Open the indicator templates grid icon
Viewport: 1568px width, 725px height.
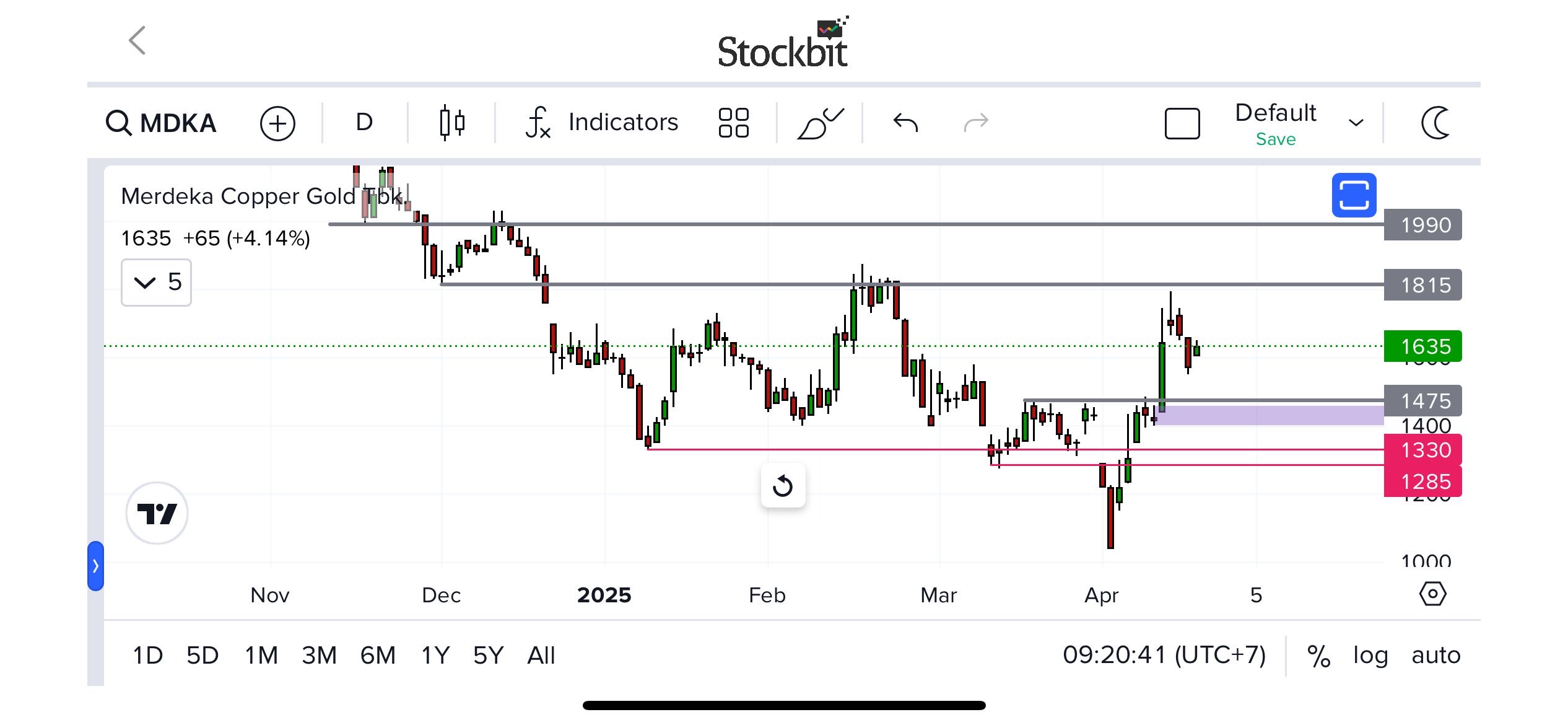point(733,123)
